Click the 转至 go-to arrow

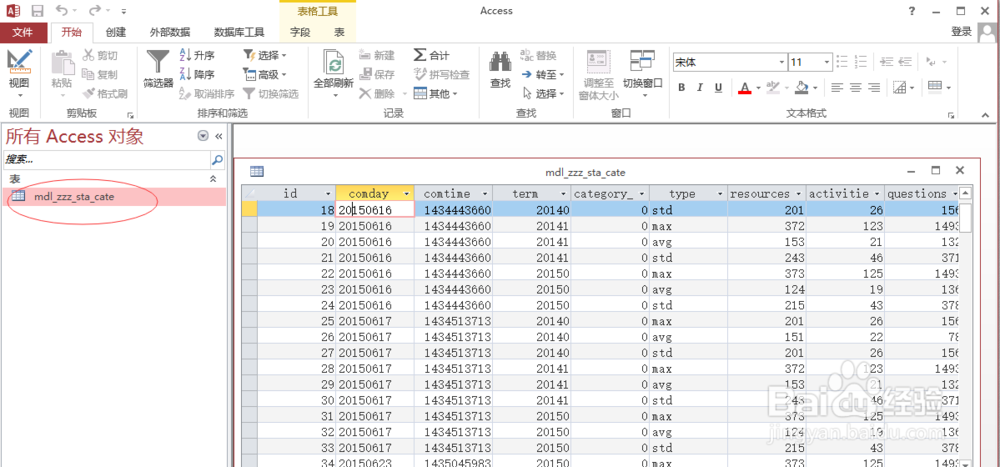527,75
